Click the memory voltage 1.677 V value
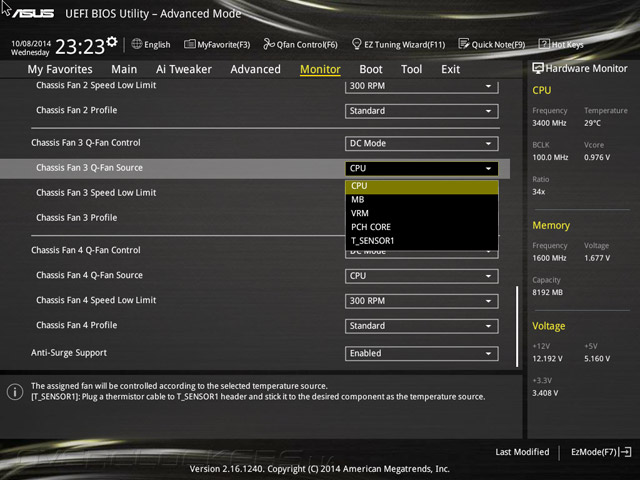The image size is (640, 480). pyautogui.click(x=597, y=258)
